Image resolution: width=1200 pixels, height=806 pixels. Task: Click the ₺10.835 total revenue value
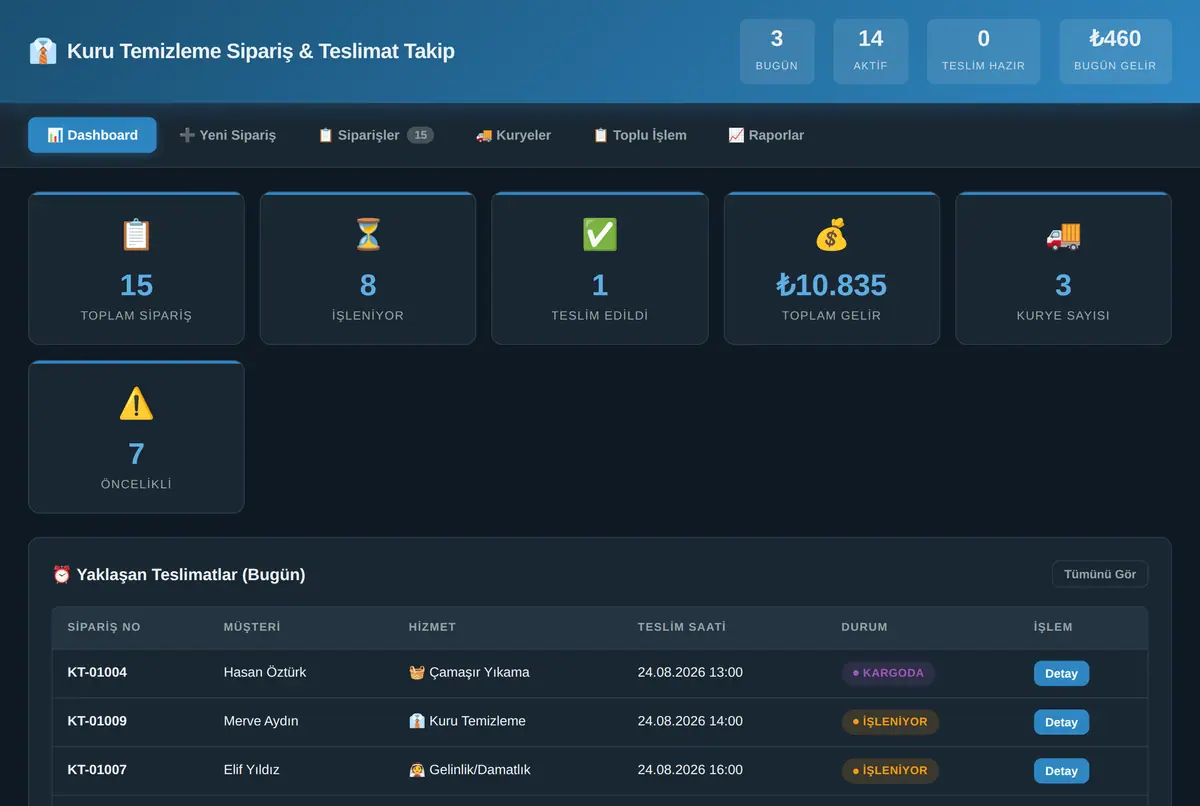[x=831, y=285]
